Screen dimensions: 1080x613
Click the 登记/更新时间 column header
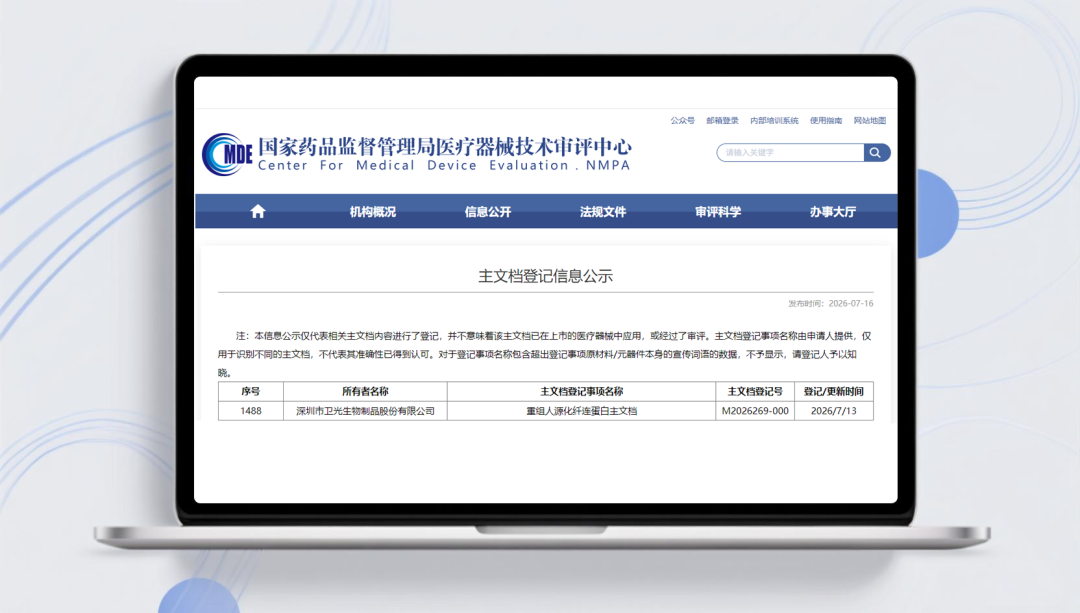pos(833,391)
